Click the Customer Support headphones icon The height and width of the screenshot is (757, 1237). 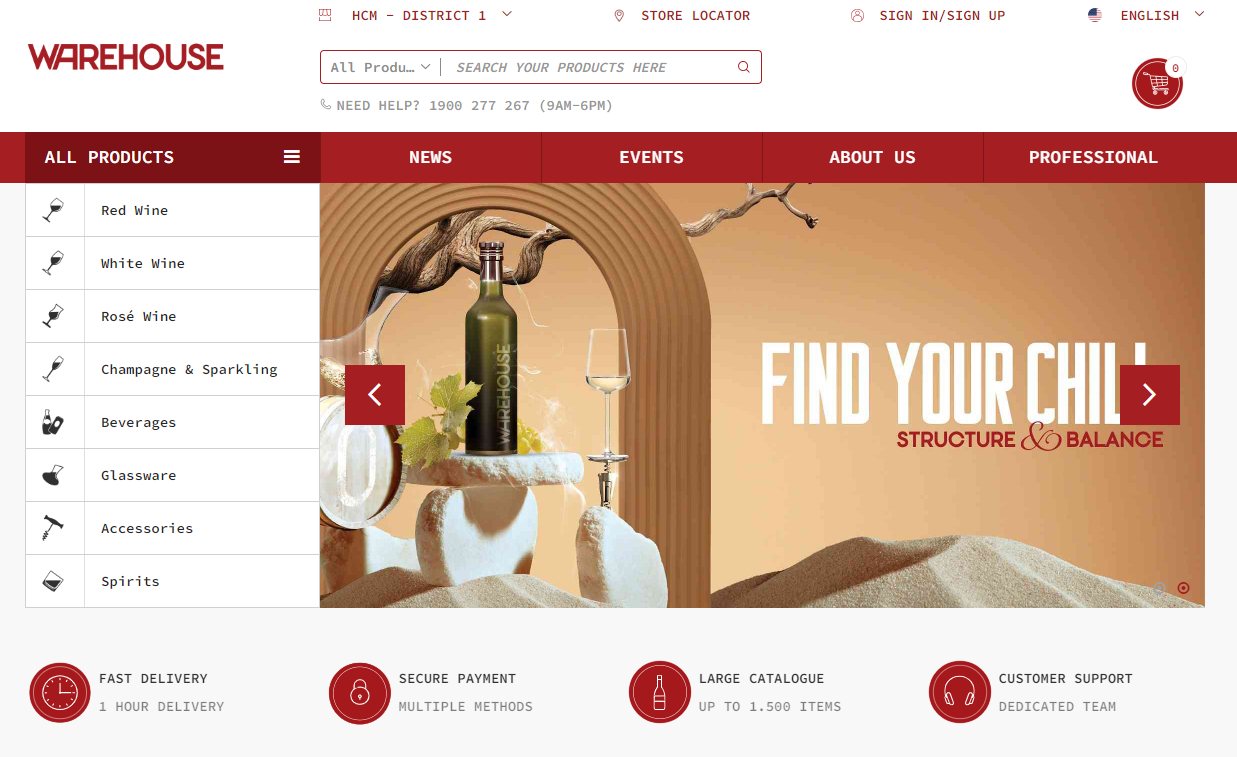click(960, 692)
